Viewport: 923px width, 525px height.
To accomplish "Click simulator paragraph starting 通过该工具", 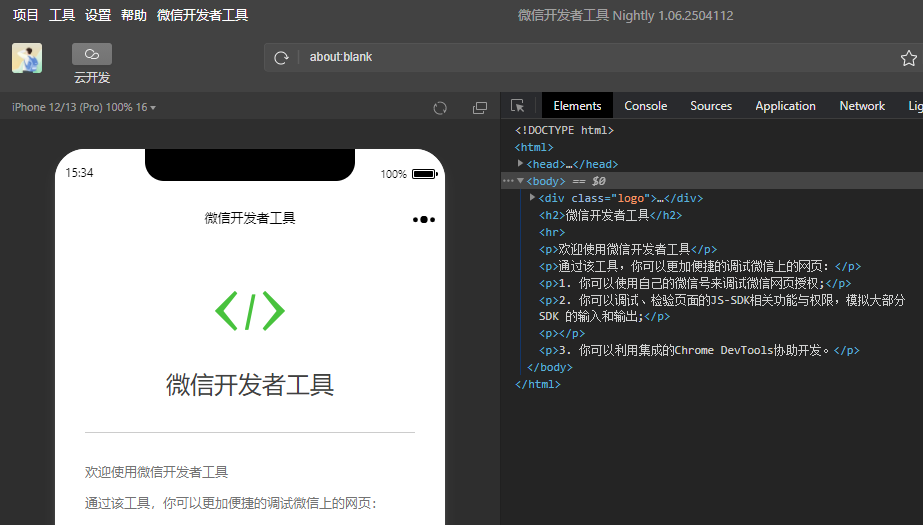I will click(x=231, y=503).
